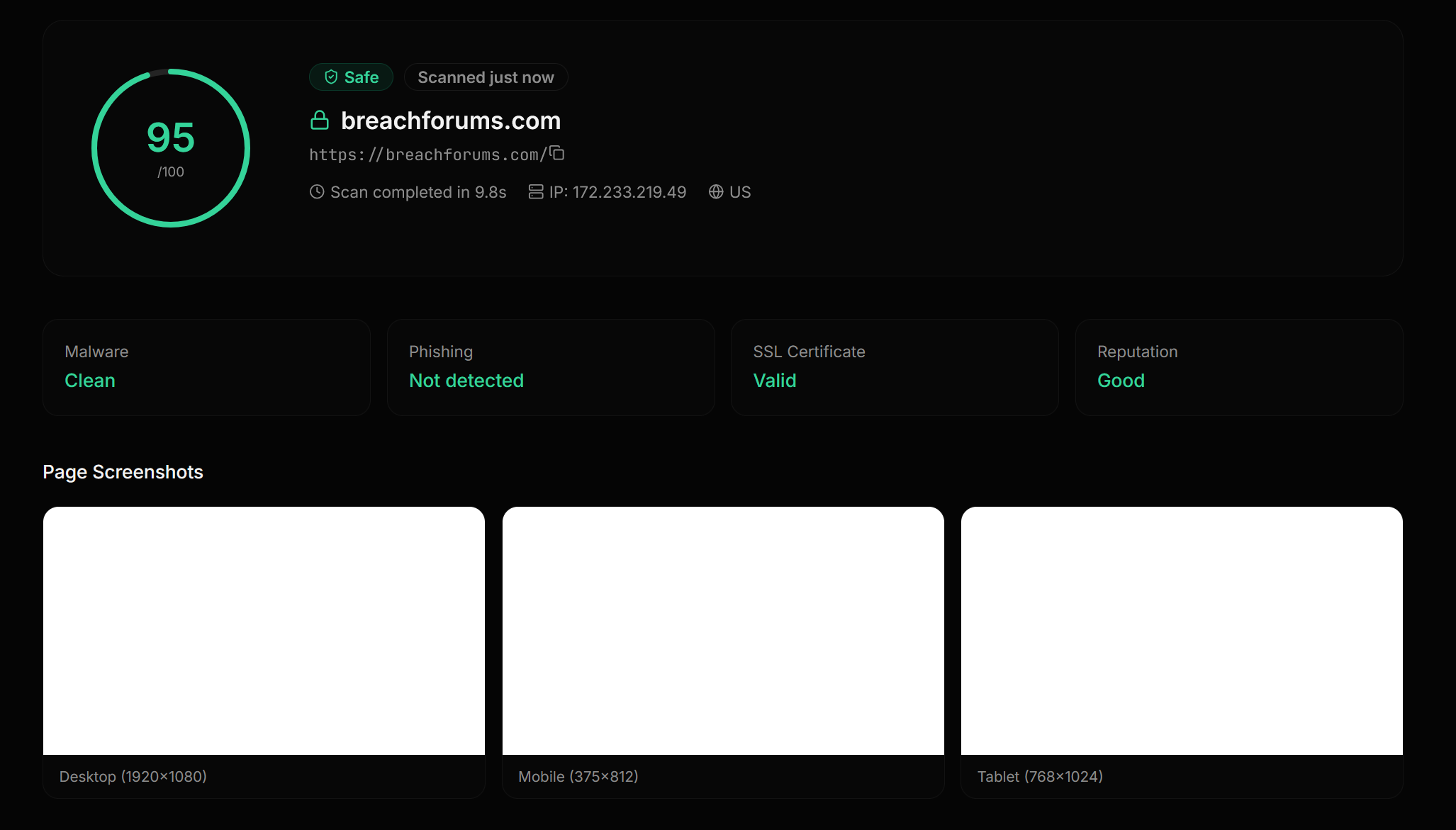
Task: Click the breachforums.com domain heading
Action: pyautogui.click(x=451, y=120)
